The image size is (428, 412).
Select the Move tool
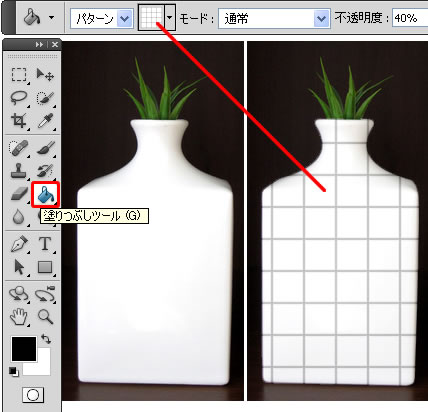coord(45,75)
